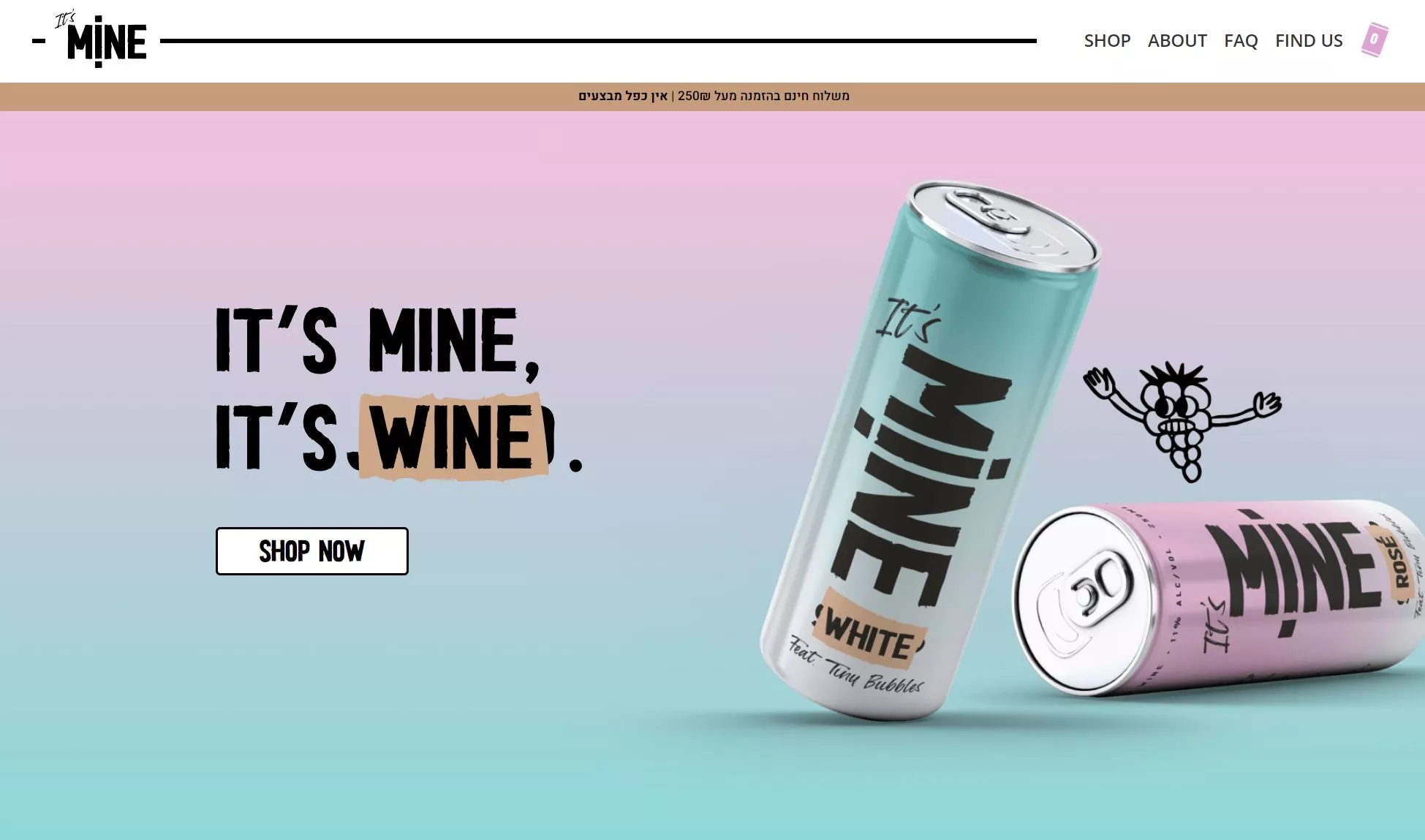Go to the ABOUT page
1425x840 pixels.
[x=1177, y=41]
